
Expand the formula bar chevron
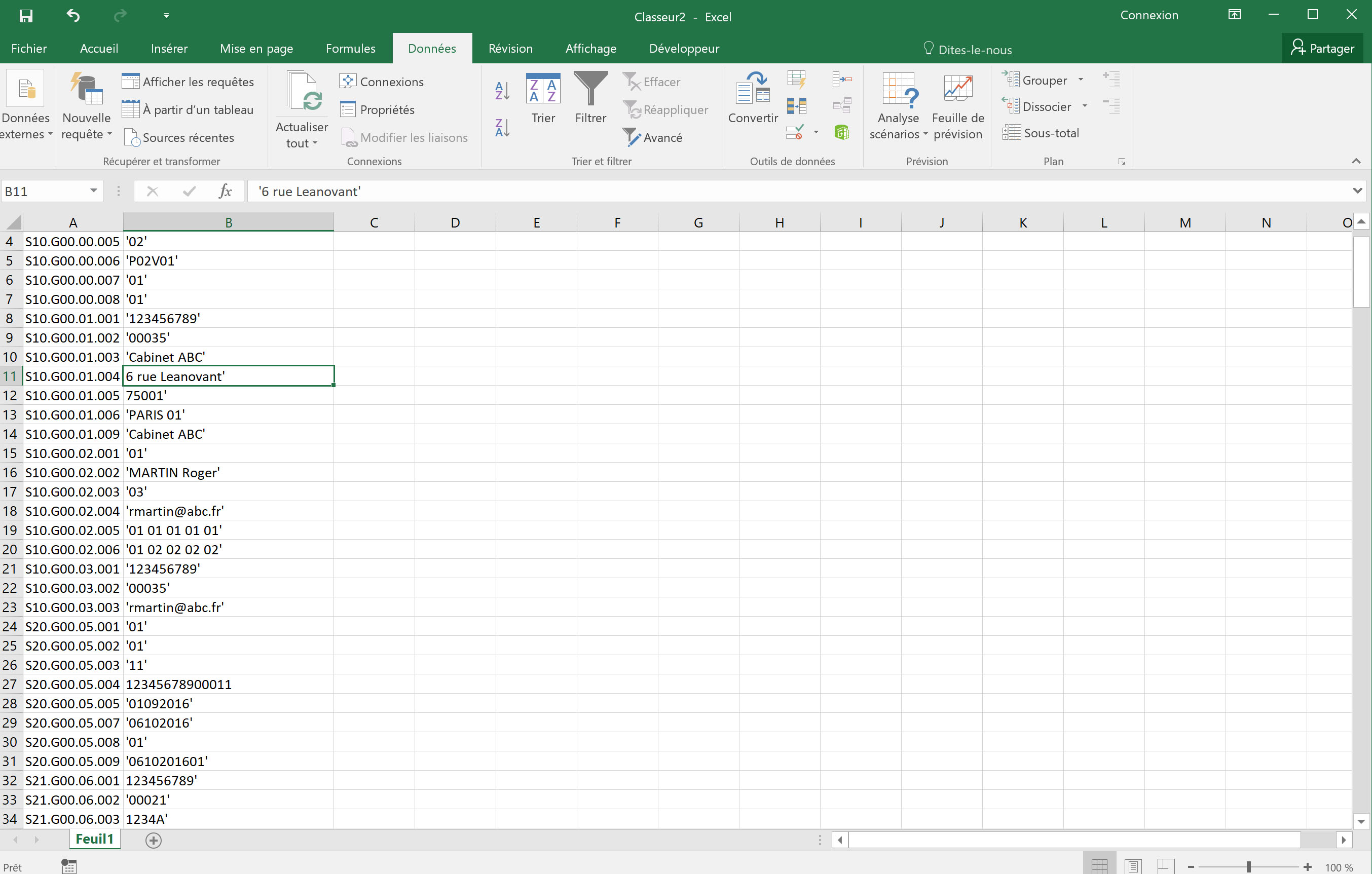tap(1357, 191)
